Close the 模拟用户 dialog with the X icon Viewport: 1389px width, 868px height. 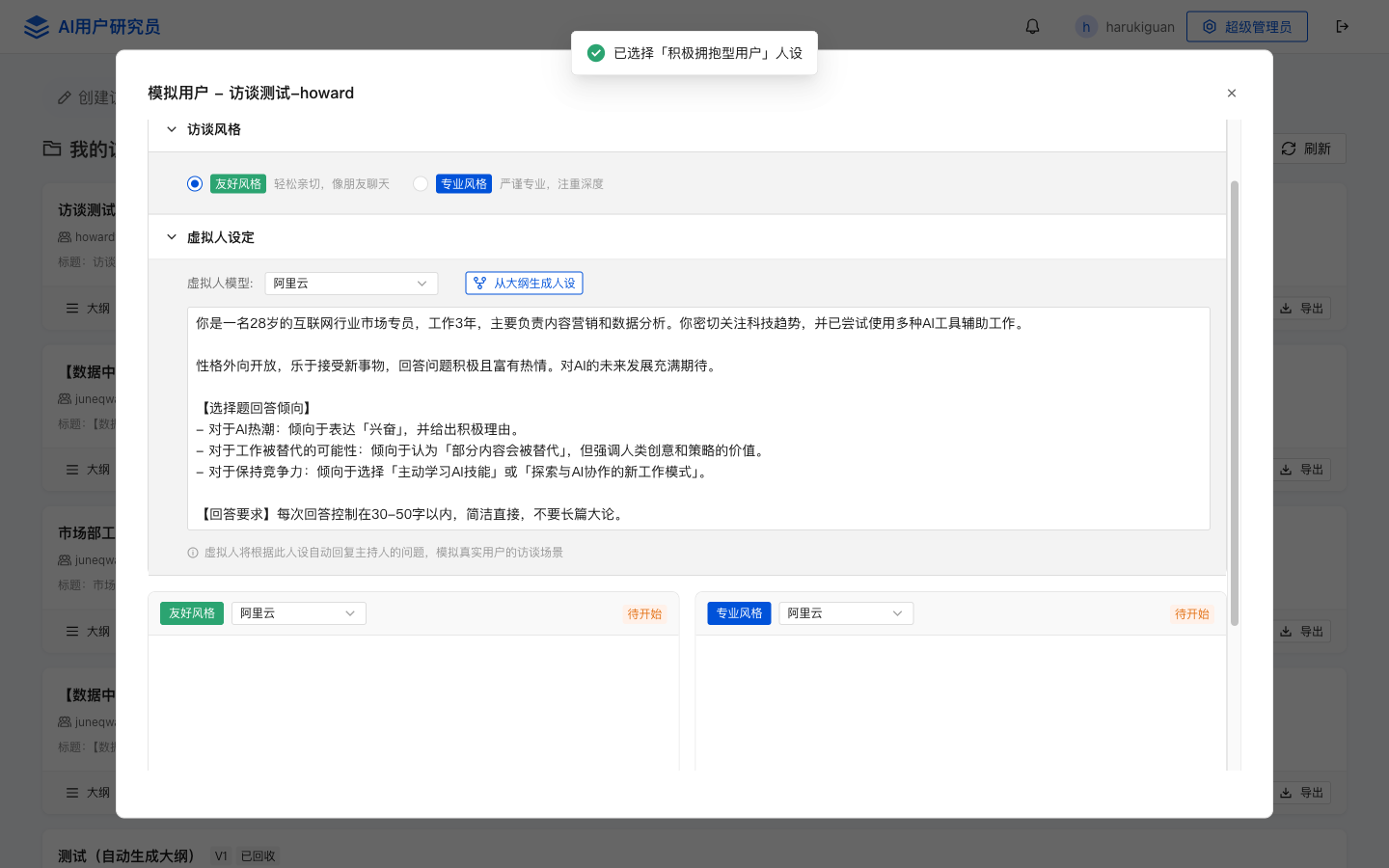pyautogui.click(x=1231, y=94)
